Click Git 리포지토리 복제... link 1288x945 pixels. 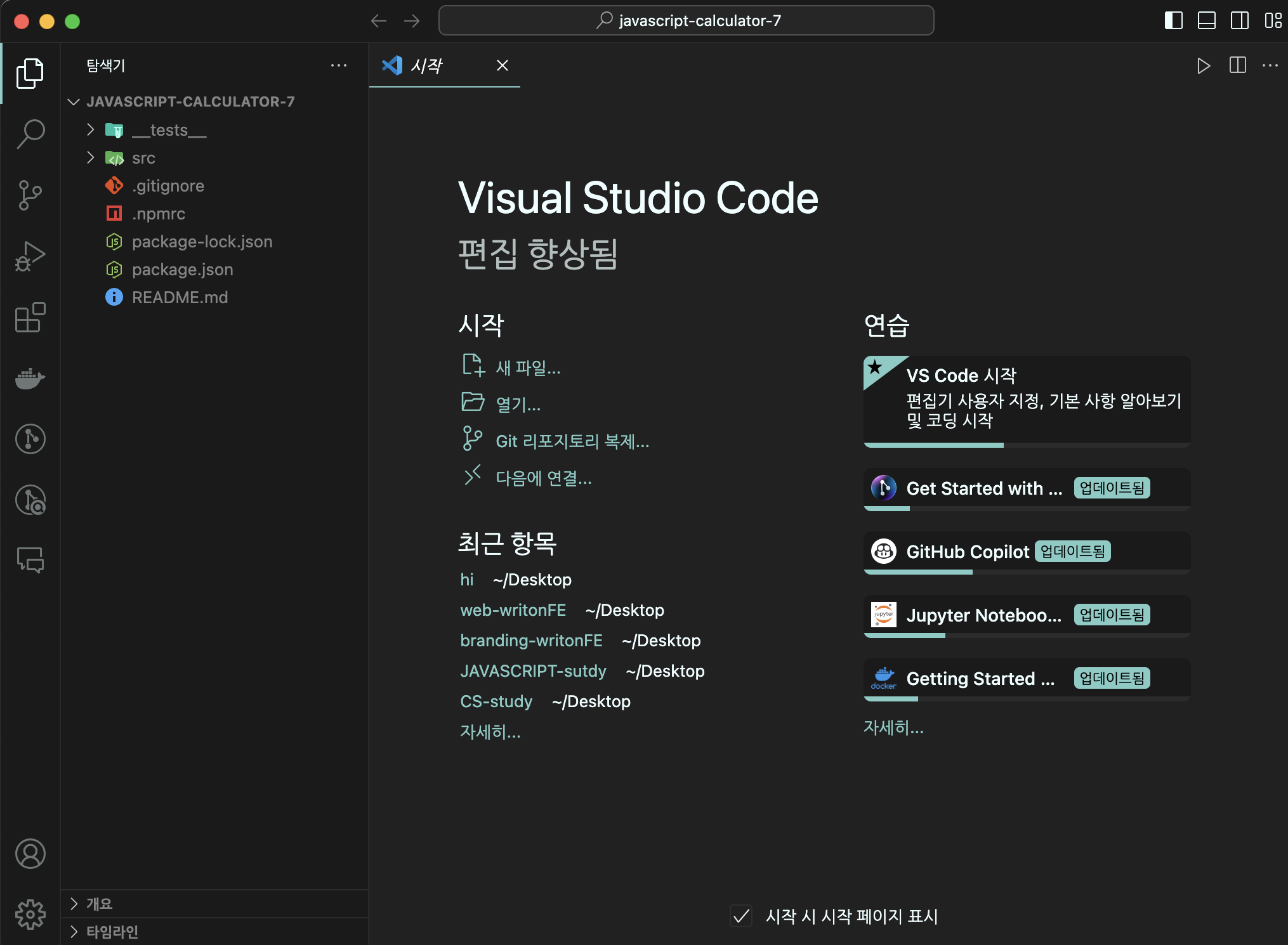tap(556, 440)
